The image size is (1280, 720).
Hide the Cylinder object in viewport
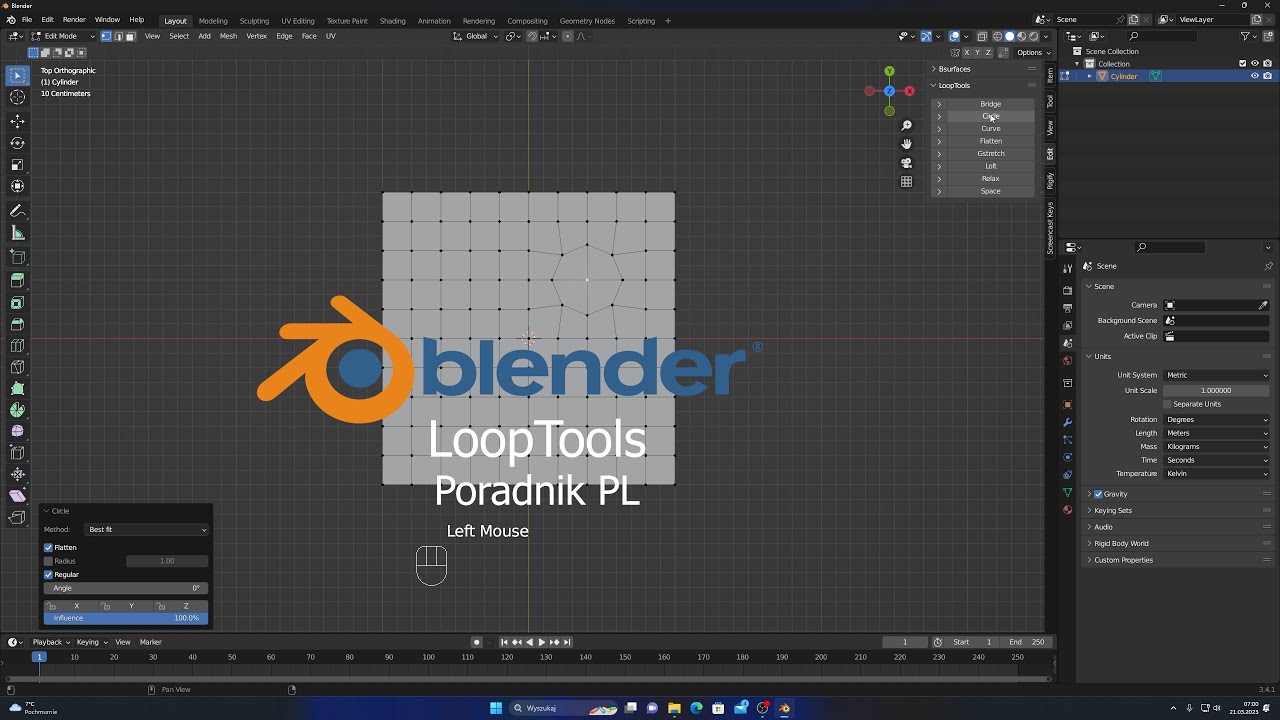pyautogui.click(x=1255, y=76)
